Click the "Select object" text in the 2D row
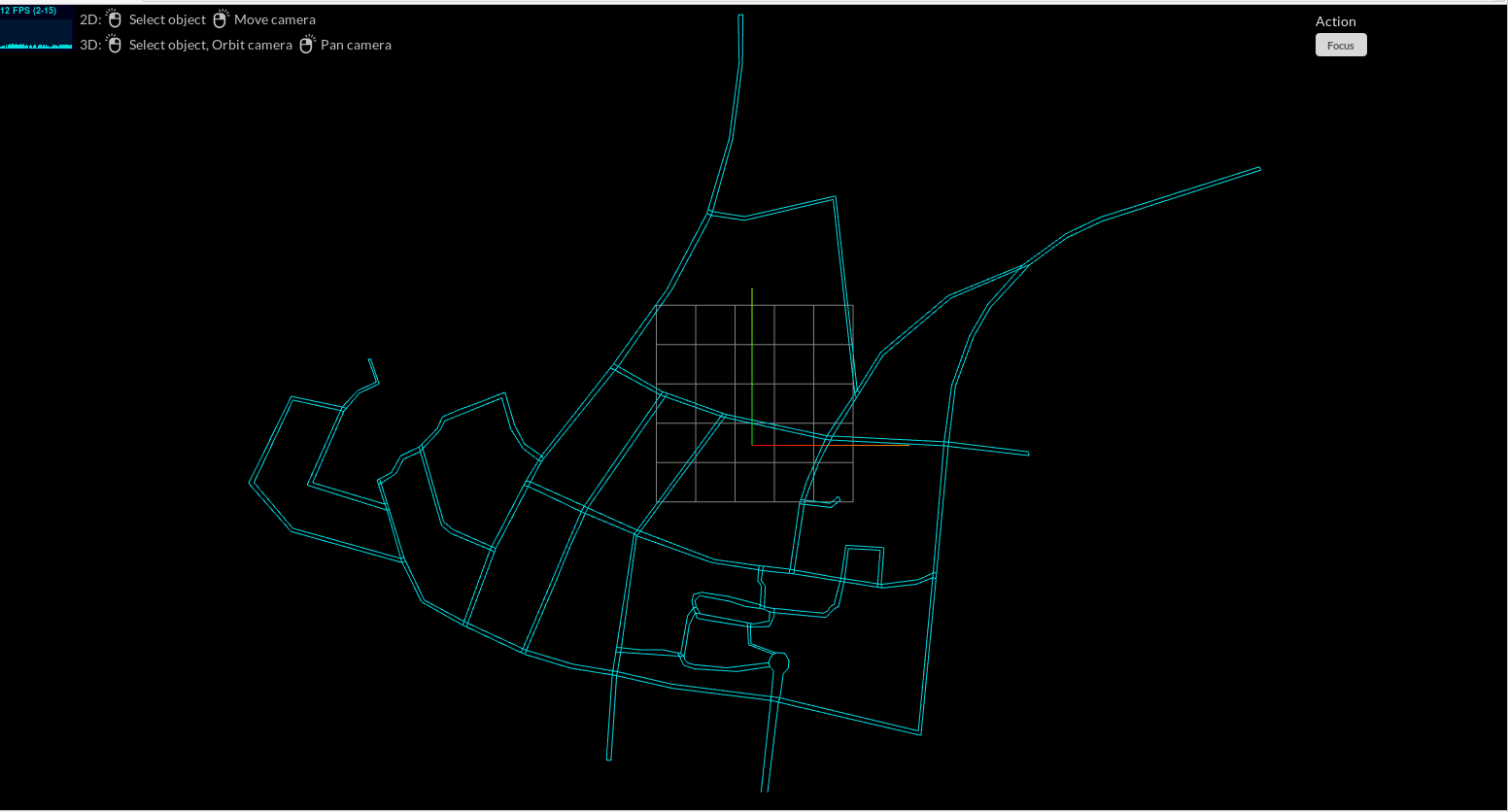The image size is (1508, 812). (167, 19)
